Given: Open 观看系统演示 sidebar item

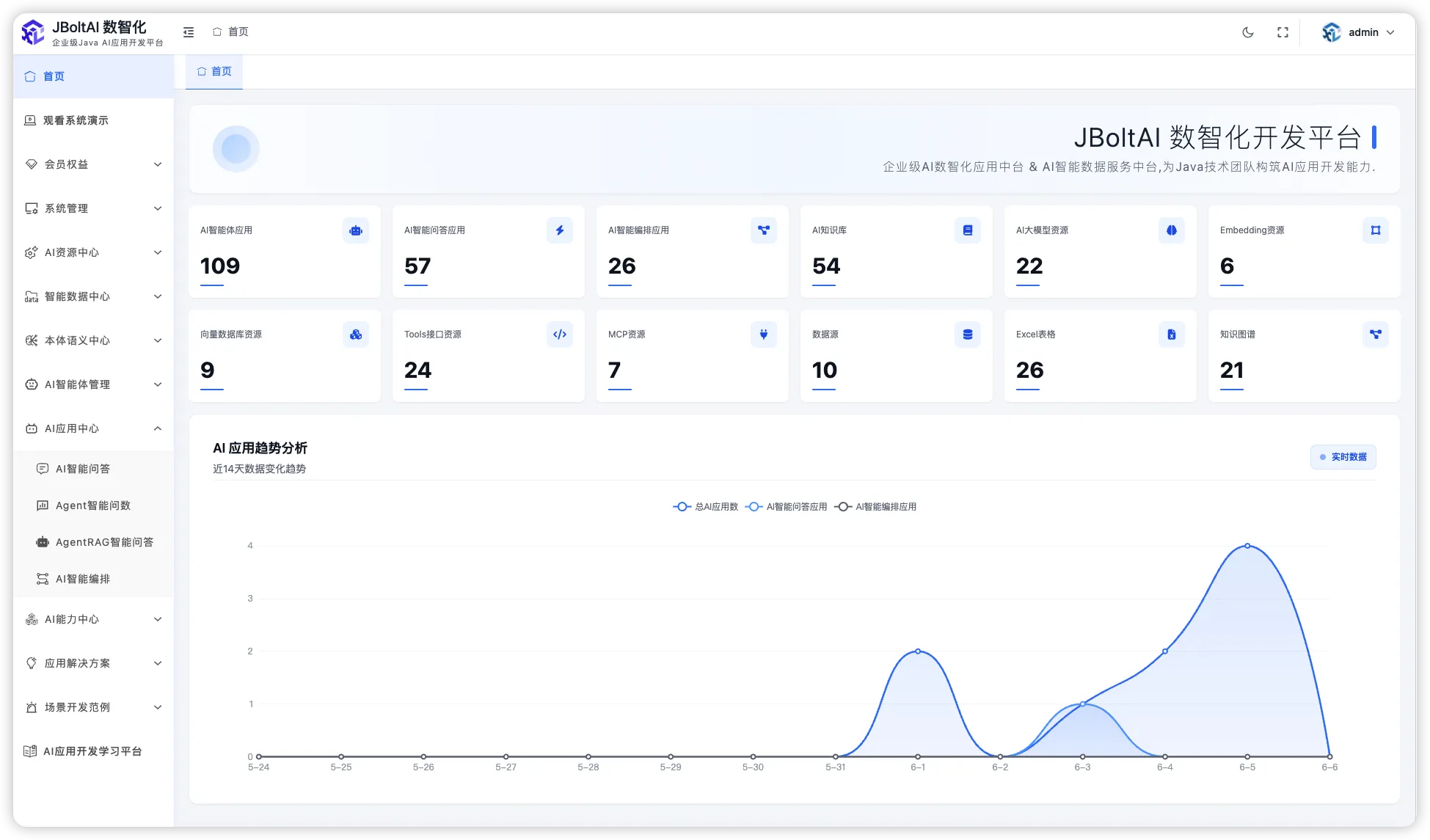Looking at the screenshot, I should tap(93, 120).
